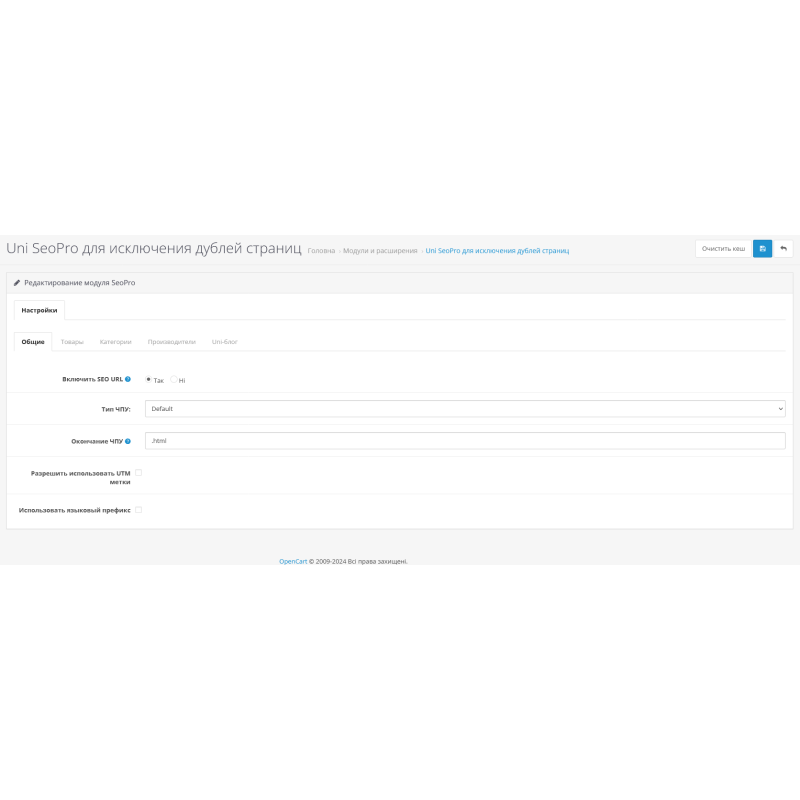Follow the Головна breadcrumb link
The image size is (800, 800).
click(x=321, y=250)
